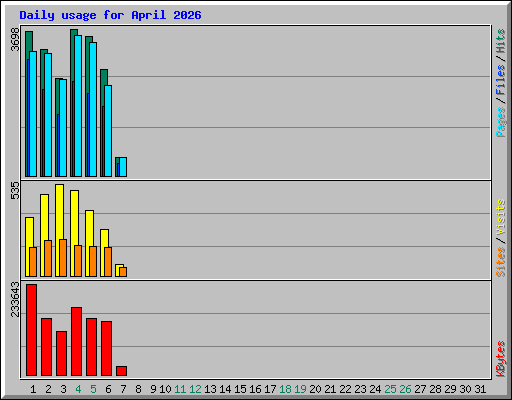Click the Sites legend label
The image size is (512, 400).
[501, 262]
